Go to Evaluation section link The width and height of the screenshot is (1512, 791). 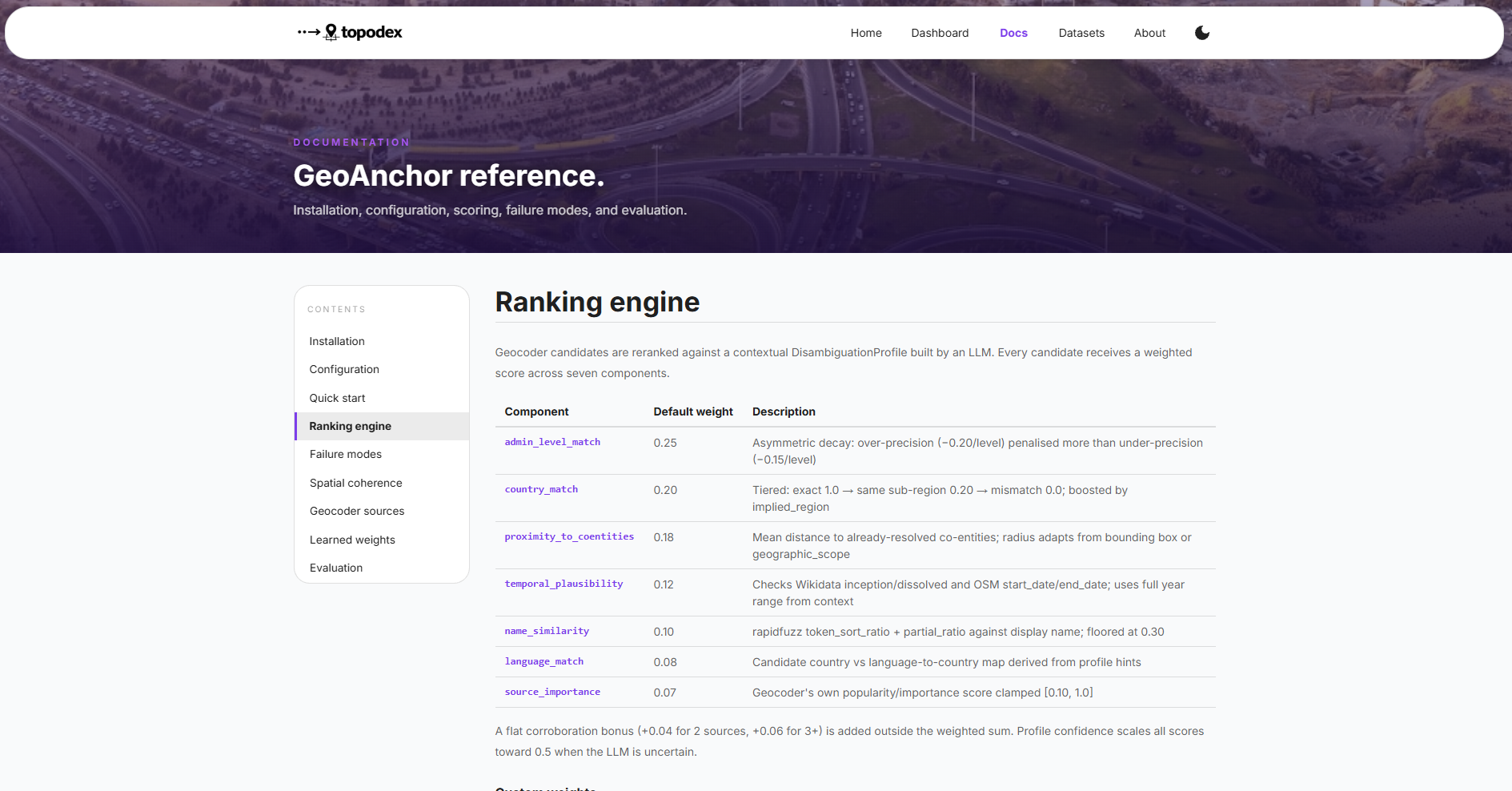pos(382,568)
